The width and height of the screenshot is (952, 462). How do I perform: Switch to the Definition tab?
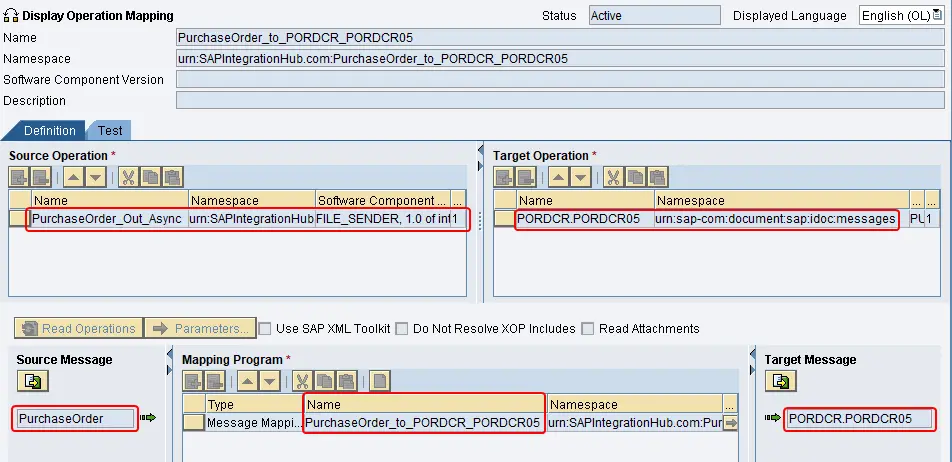[50, 131]
